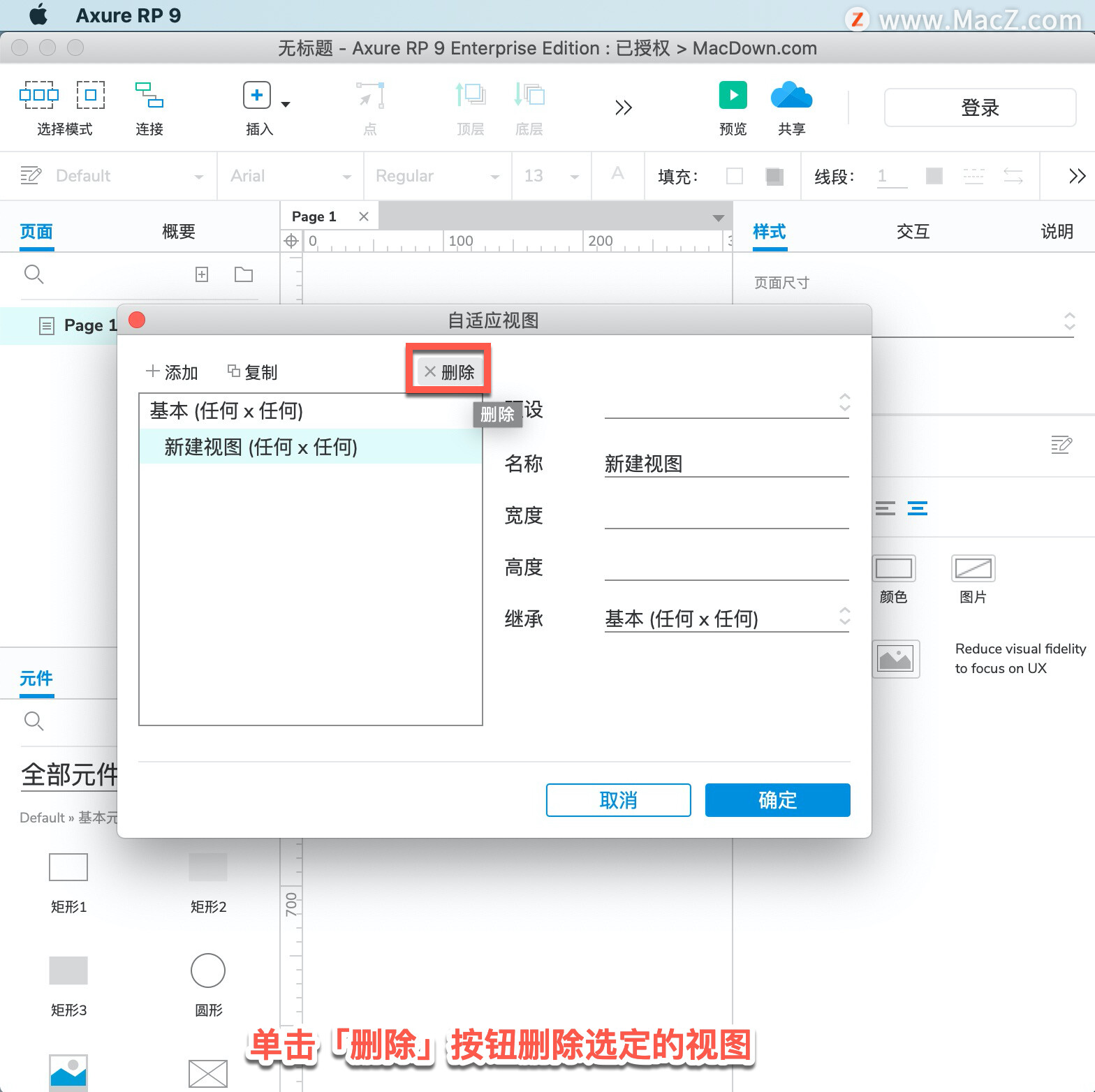Click the page fill Image button
Image resolution: width=1095 pixels, height=1092 pixels.
(973, 568)
